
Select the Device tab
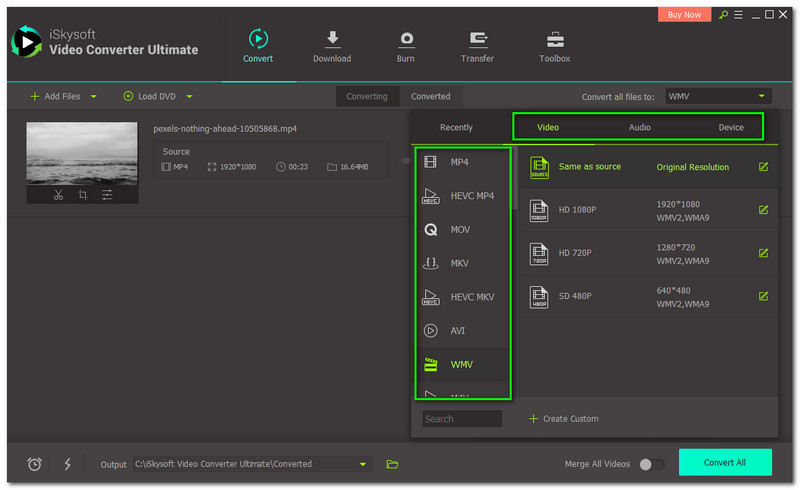731,127
